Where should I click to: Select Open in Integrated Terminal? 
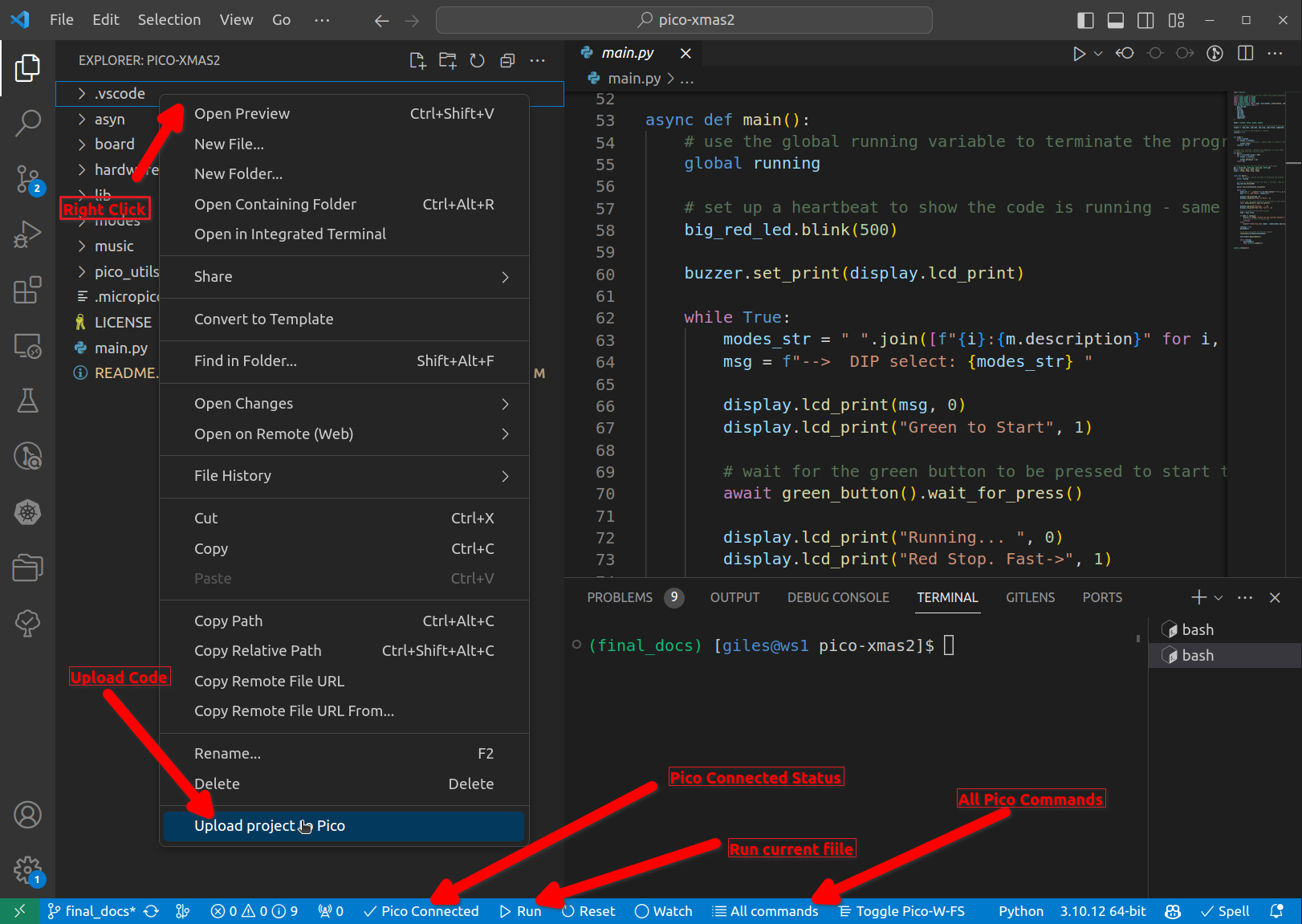[344, 234]
